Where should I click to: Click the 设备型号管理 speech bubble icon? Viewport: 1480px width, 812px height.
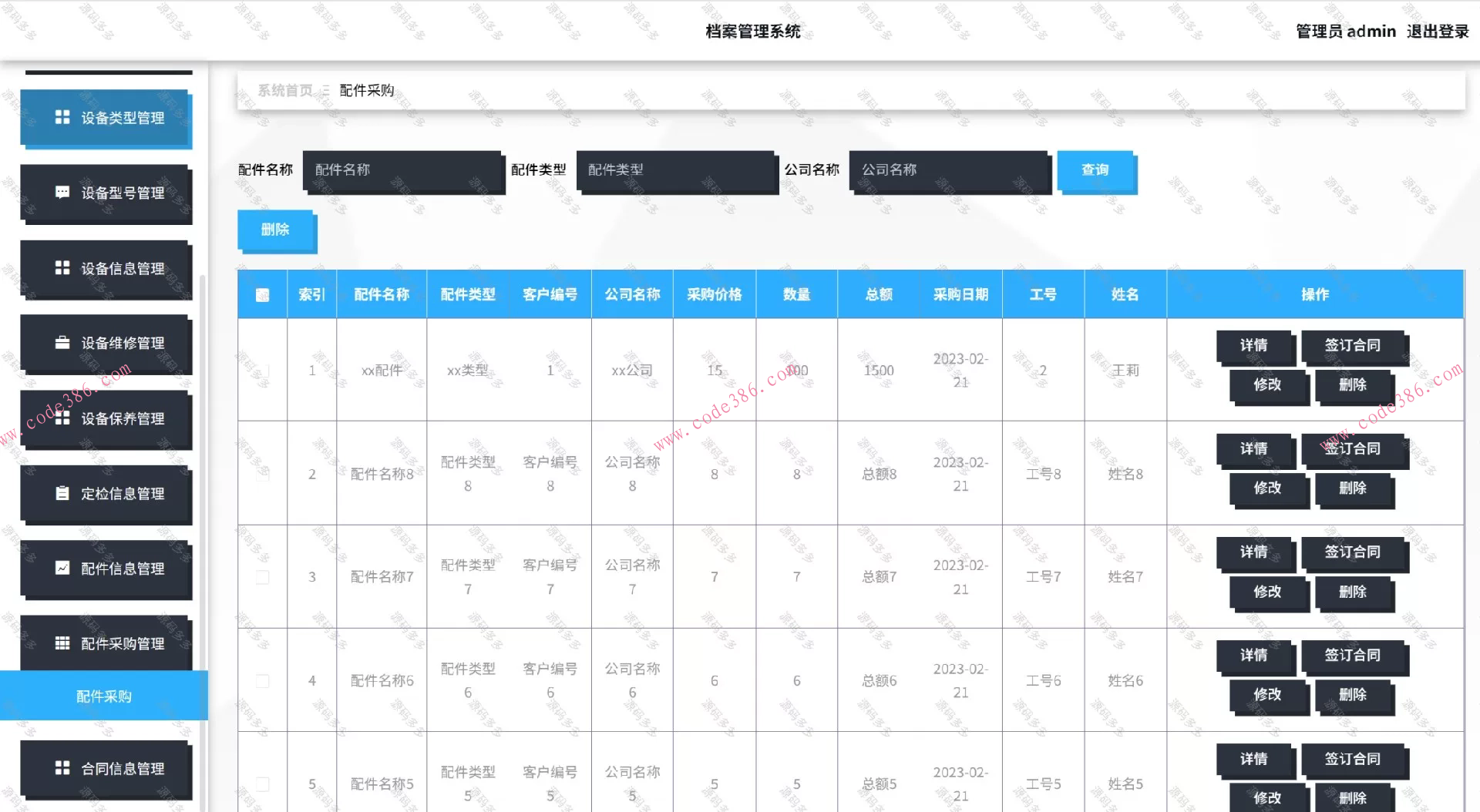click(63, 193)
